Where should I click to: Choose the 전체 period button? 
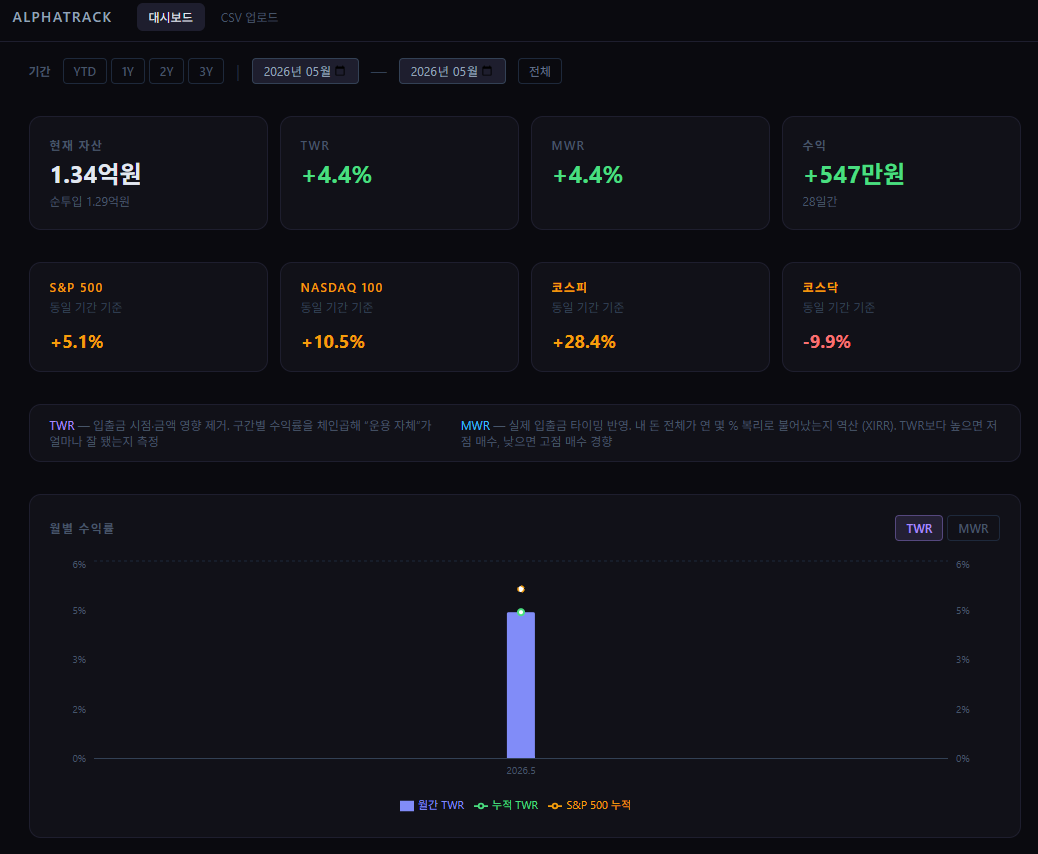540,71
